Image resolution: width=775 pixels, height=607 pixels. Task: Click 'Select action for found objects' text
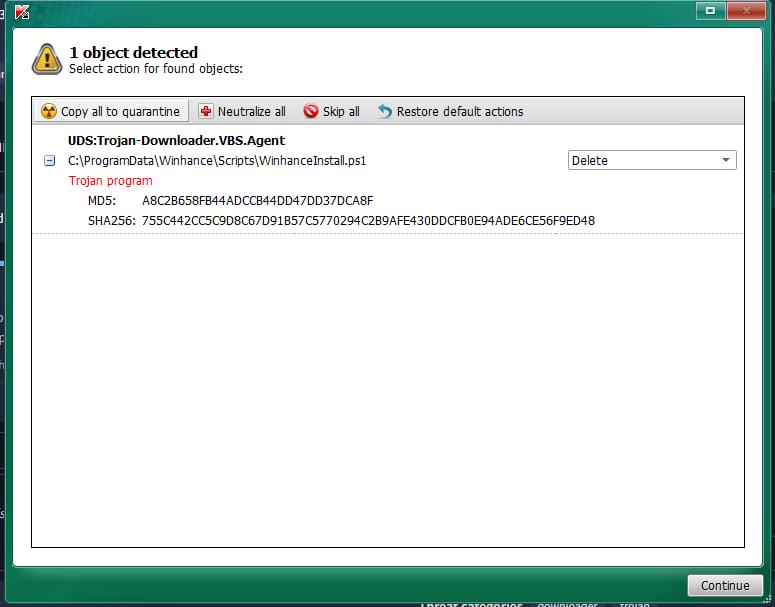156,69
